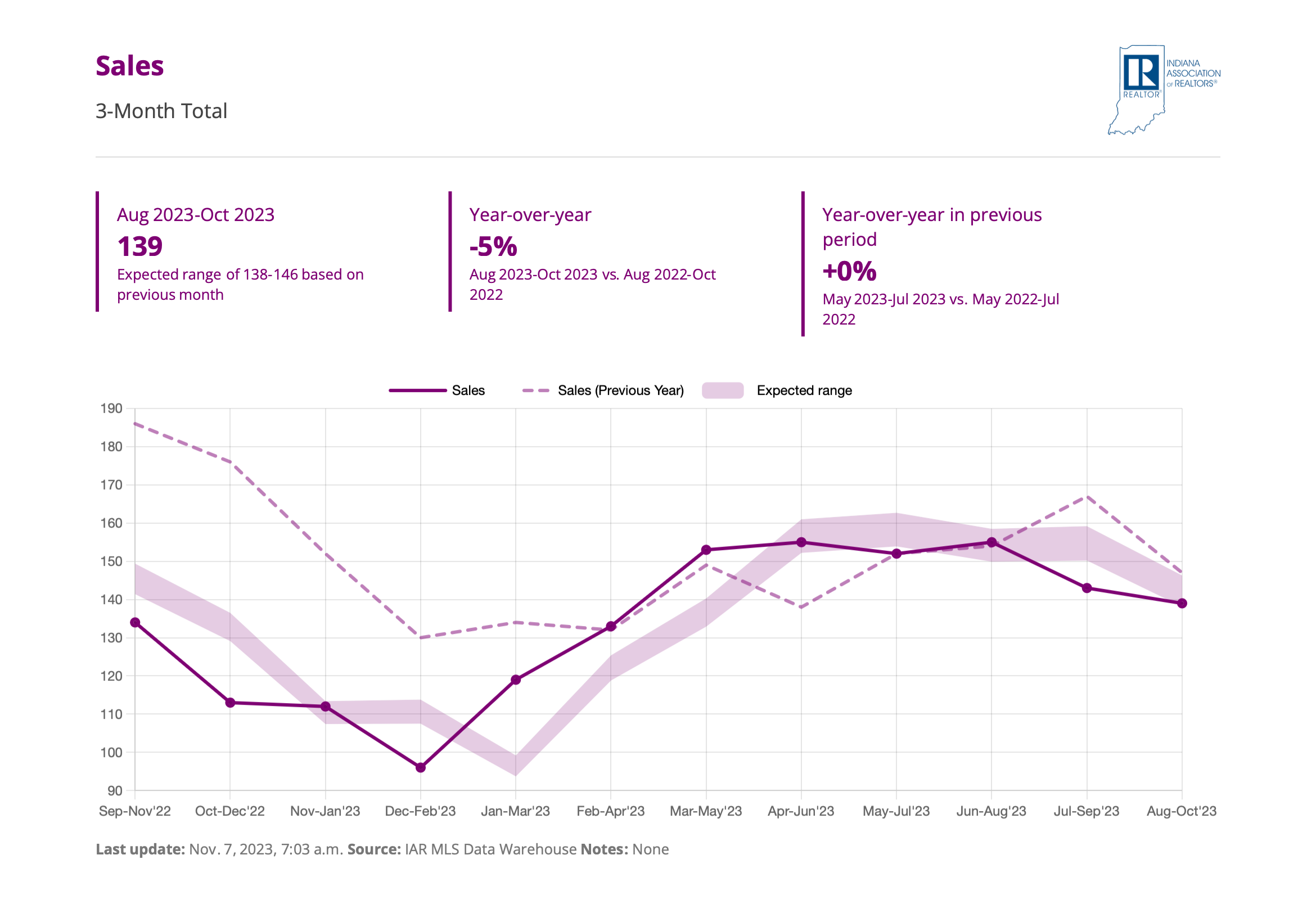Select the Dec-Feb'23 lowest sales data point

click(421, 767)
